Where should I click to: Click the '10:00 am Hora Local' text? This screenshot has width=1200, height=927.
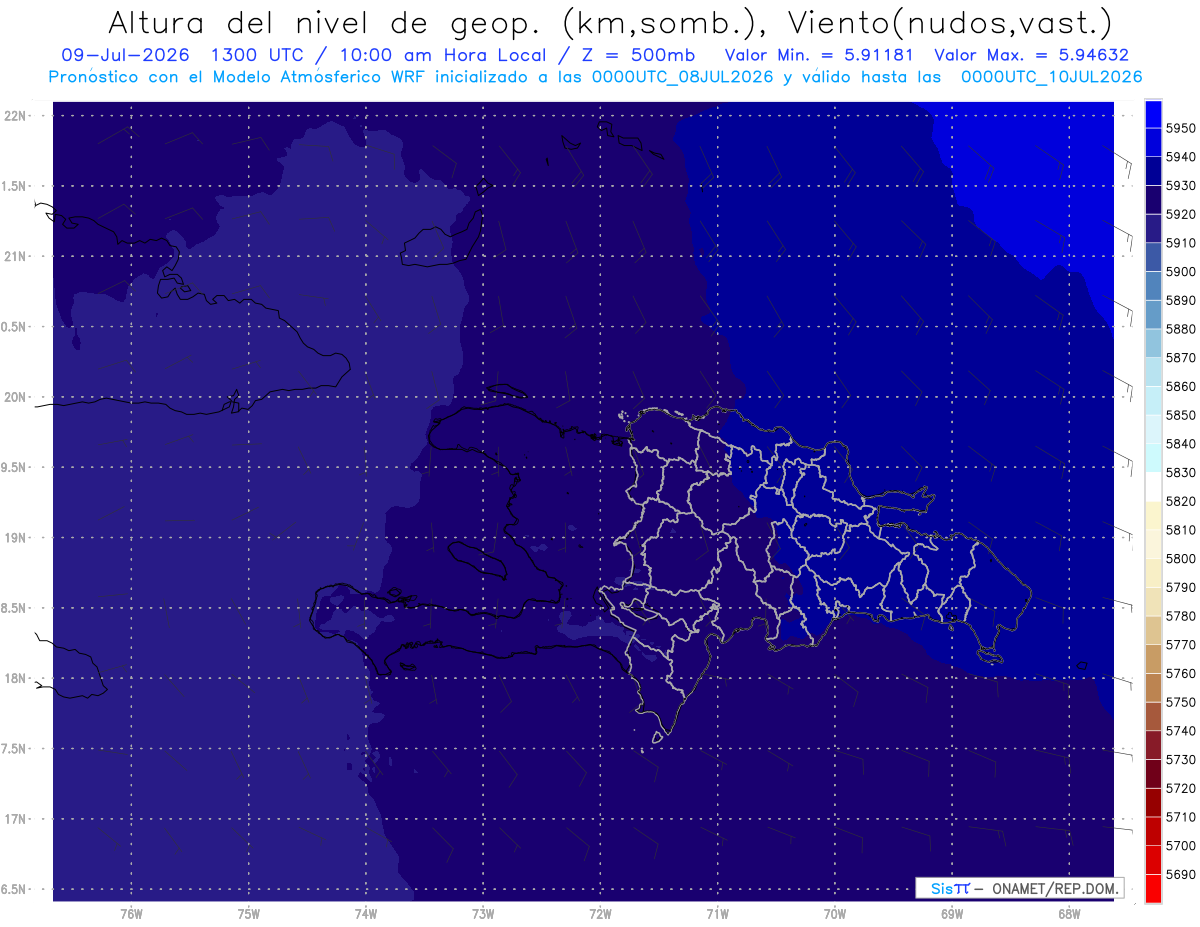[x=442, y=55]
